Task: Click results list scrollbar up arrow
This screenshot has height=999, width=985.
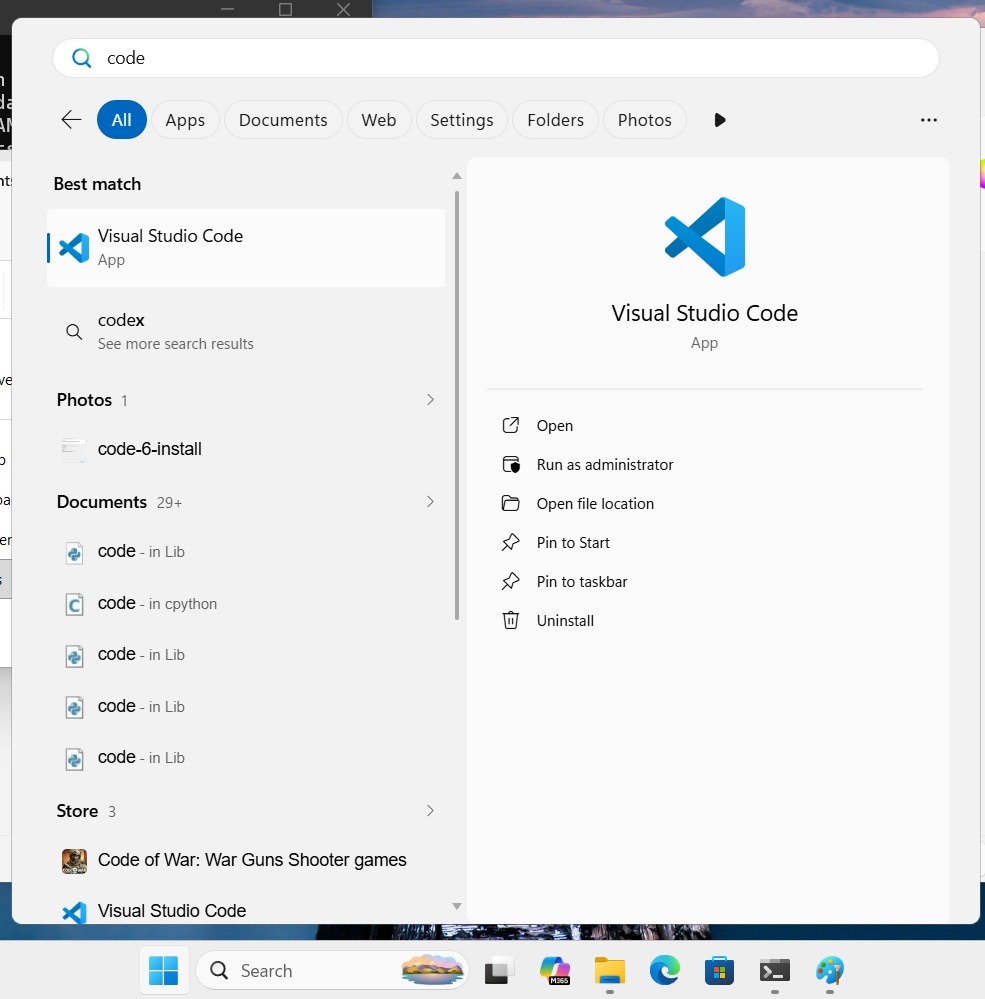Action: pos(457,176)
